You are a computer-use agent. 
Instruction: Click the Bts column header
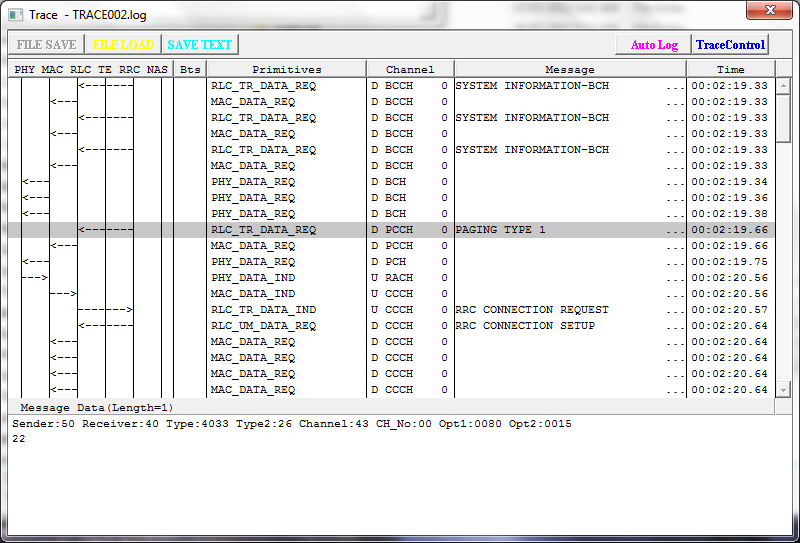click(190, 69)
